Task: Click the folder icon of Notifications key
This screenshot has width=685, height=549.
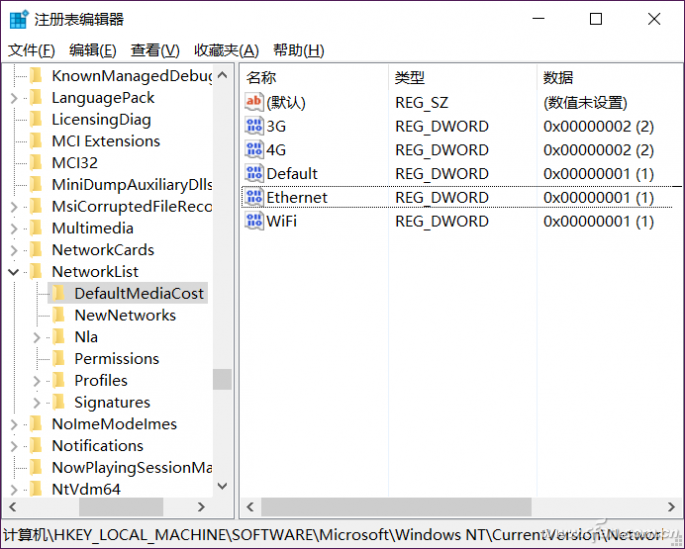Action: coord(36,445)
